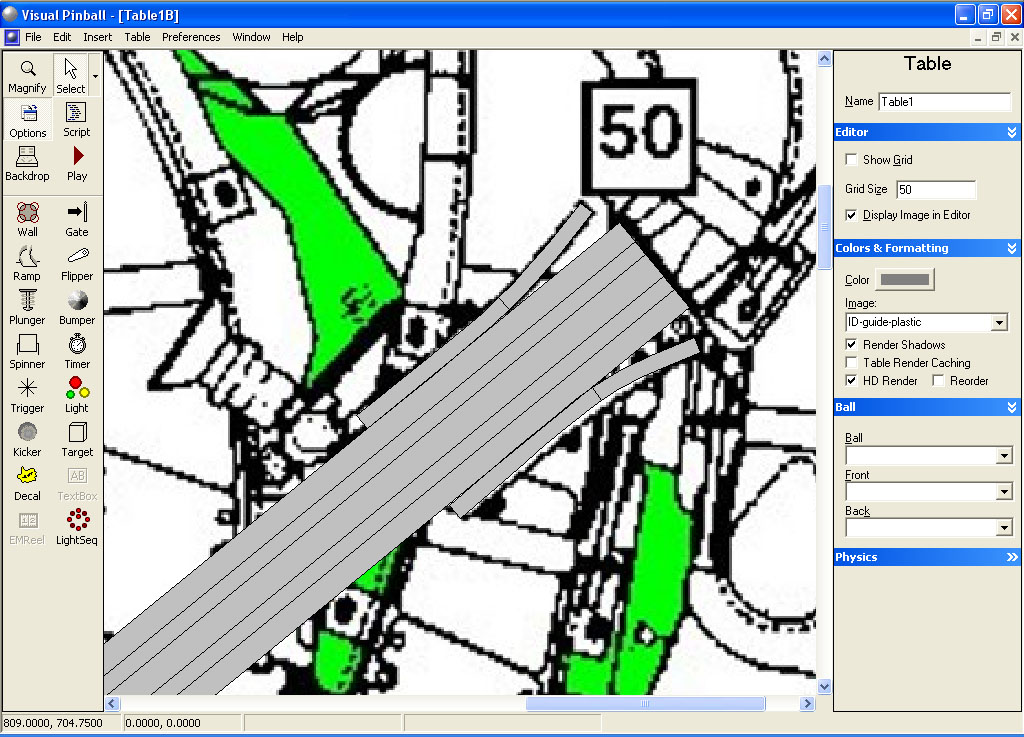Image resolution: width=1024 pixels, height=737 pixels.
Task: Expand the Physics section
Action: pos(1012,557)
